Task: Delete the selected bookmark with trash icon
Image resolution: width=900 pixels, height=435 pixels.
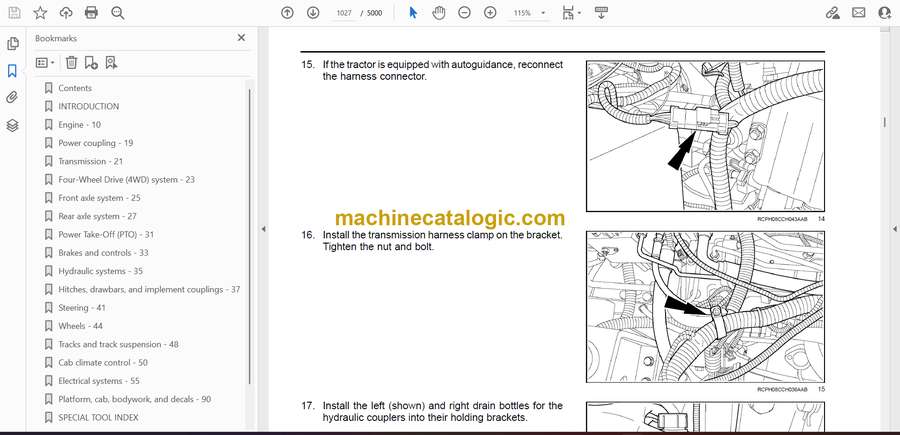Action: coord(71,62)
